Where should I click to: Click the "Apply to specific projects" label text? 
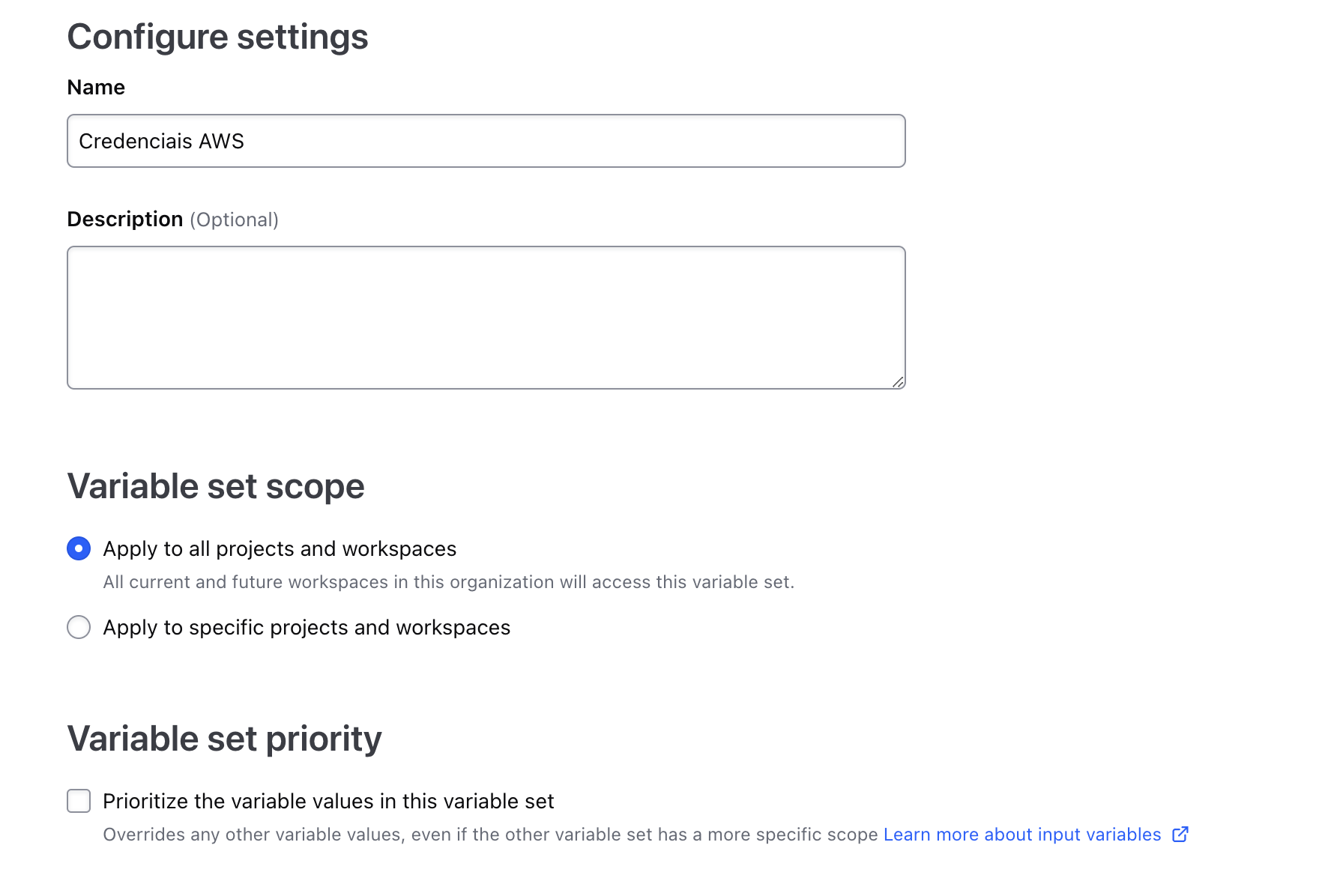click(307, 628)
